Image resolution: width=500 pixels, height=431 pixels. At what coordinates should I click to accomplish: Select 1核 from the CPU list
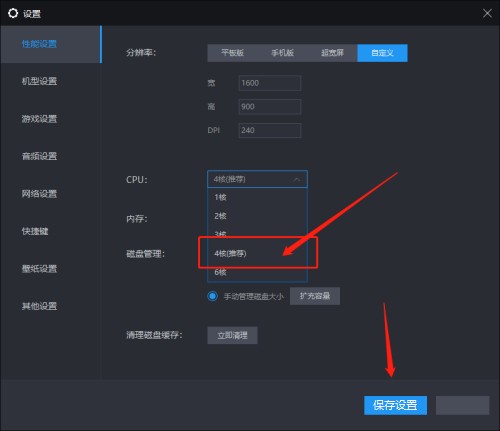257,197
